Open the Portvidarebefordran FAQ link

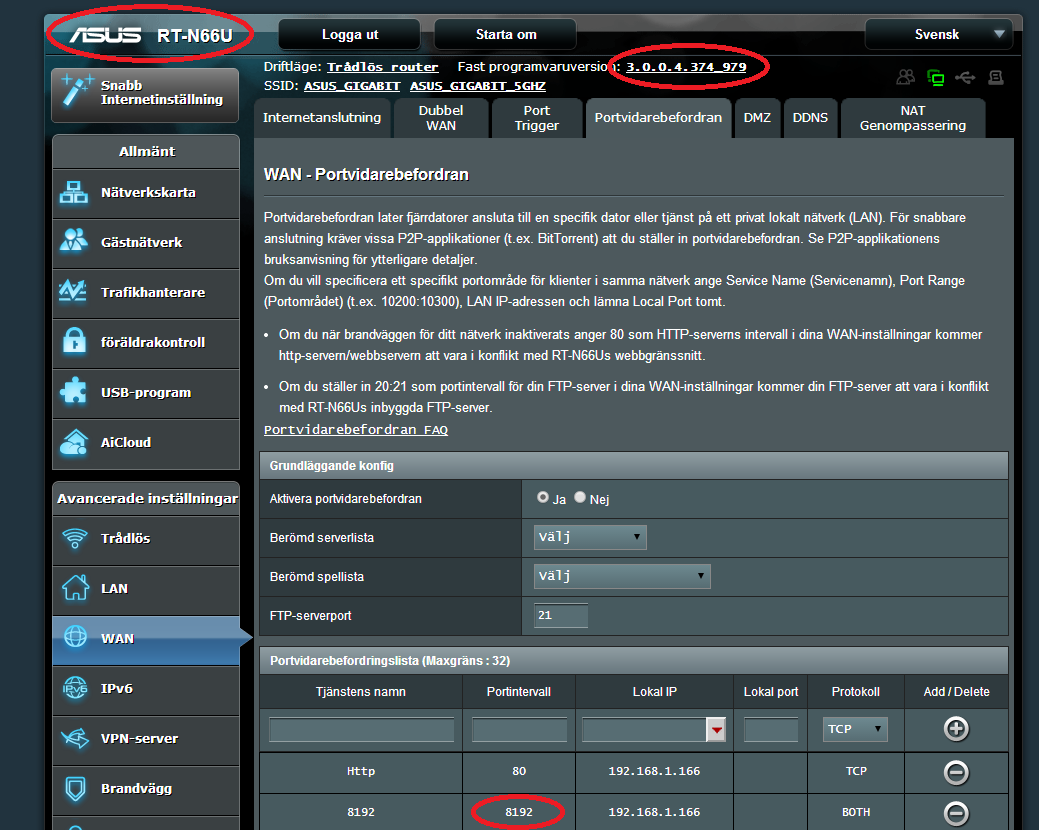(356, 430)
